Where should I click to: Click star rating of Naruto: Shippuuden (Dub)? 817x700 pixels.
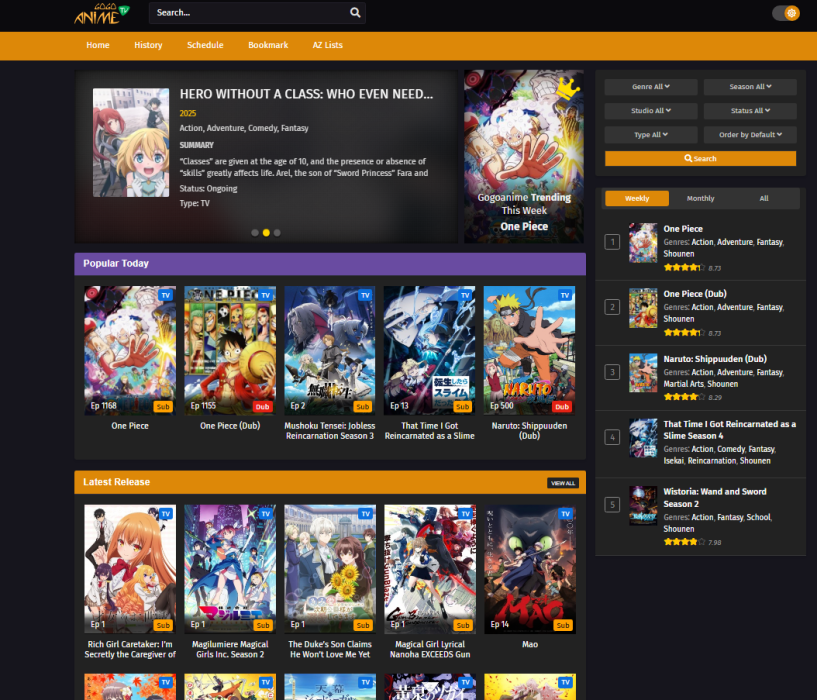click(x=684, y=397)
